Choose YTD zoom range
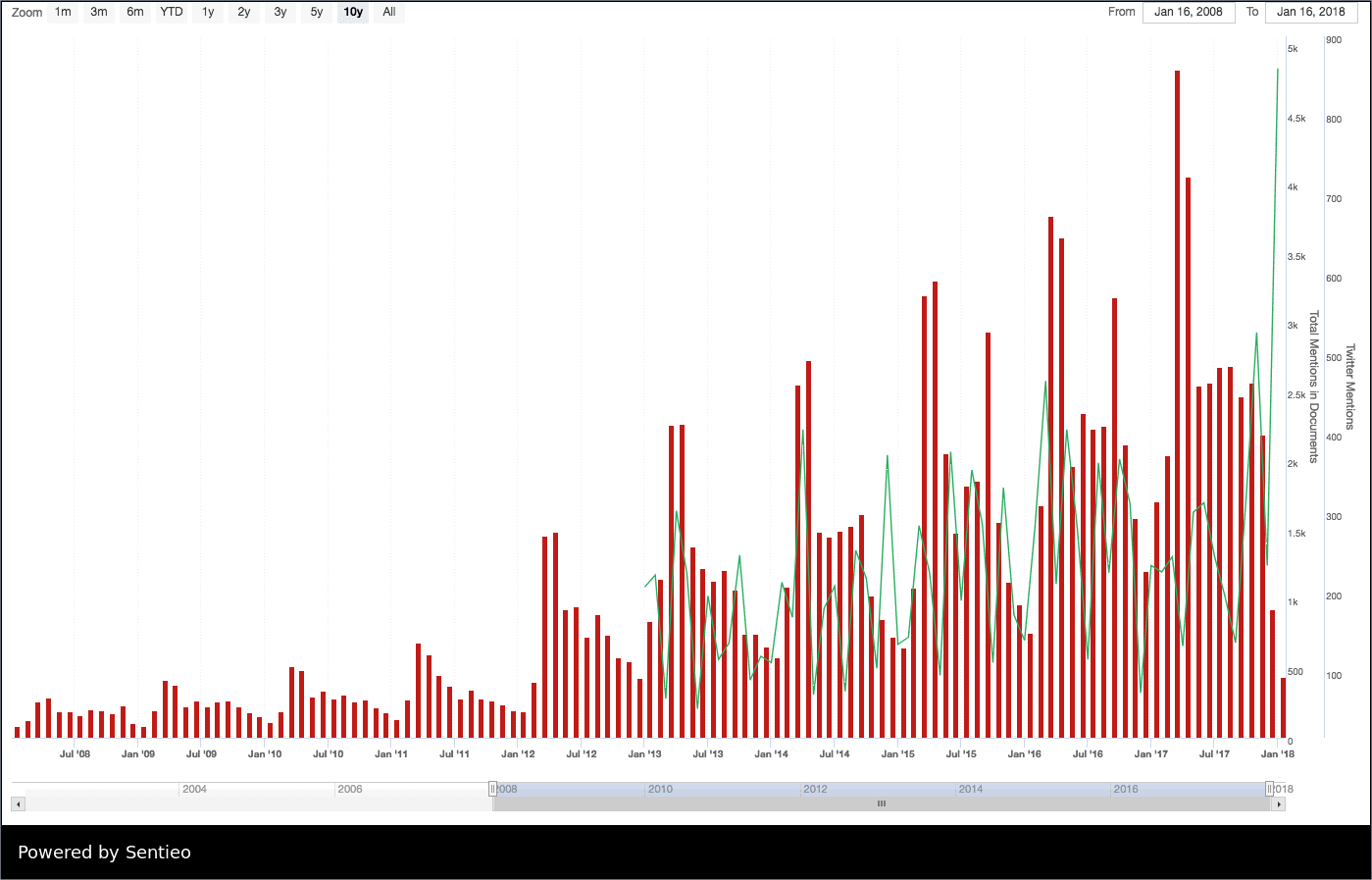Screen dimensions: 1372x880 tap(172, 13)
